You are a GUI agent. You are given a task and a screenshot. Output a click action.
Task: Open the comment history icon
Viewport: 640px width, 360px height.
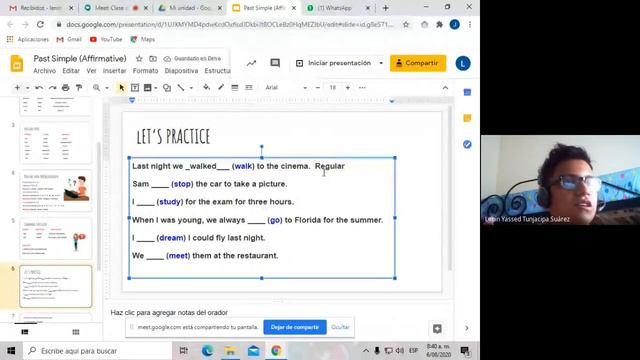point(275,63)
